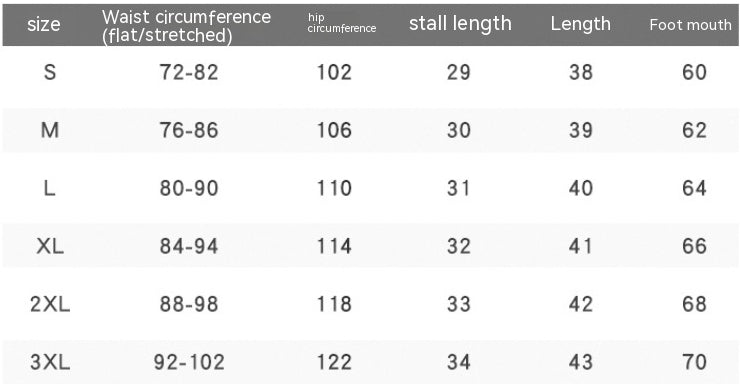Select the L size row label
Viewport: 740px width, 384px height.
pyautogui.click(x=49, y=188)
